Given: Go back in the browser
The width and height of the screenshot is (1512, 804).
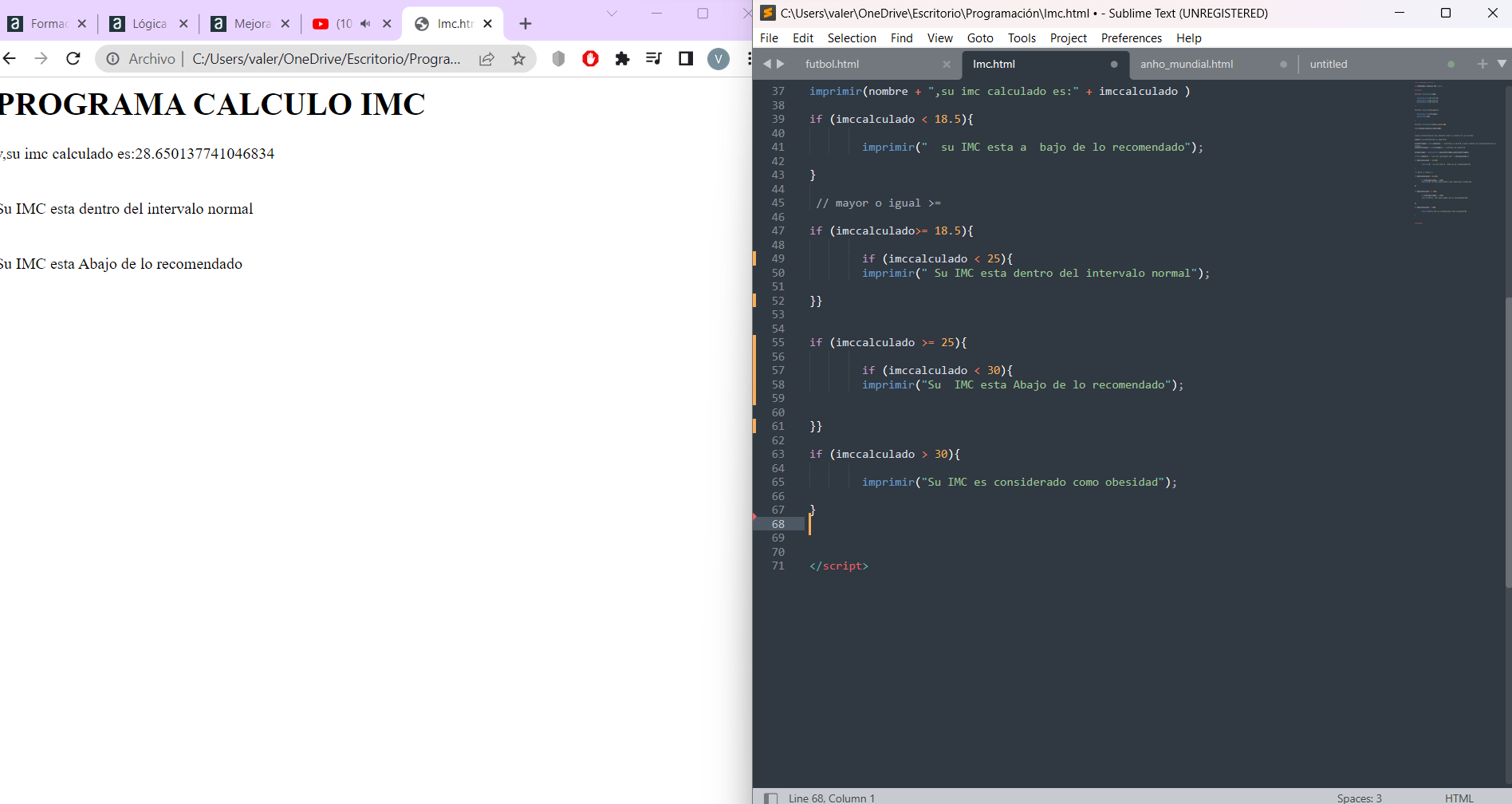Looking at the screenshot, I should [x=10, y=58].
